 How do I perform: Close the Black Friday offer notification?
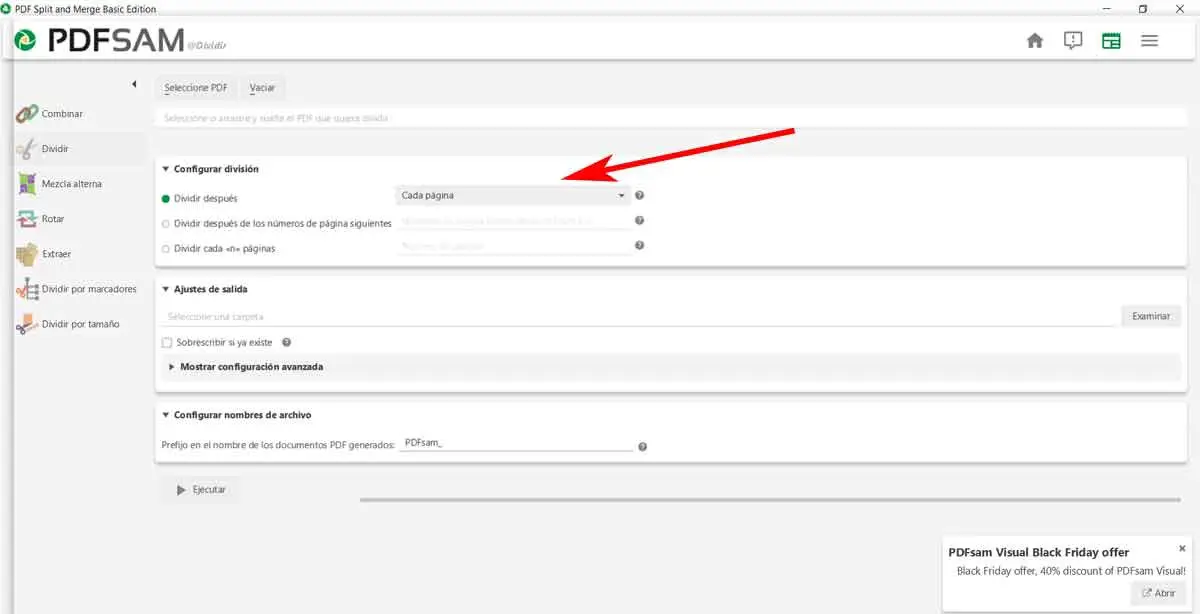click(x=1182, y=548)
